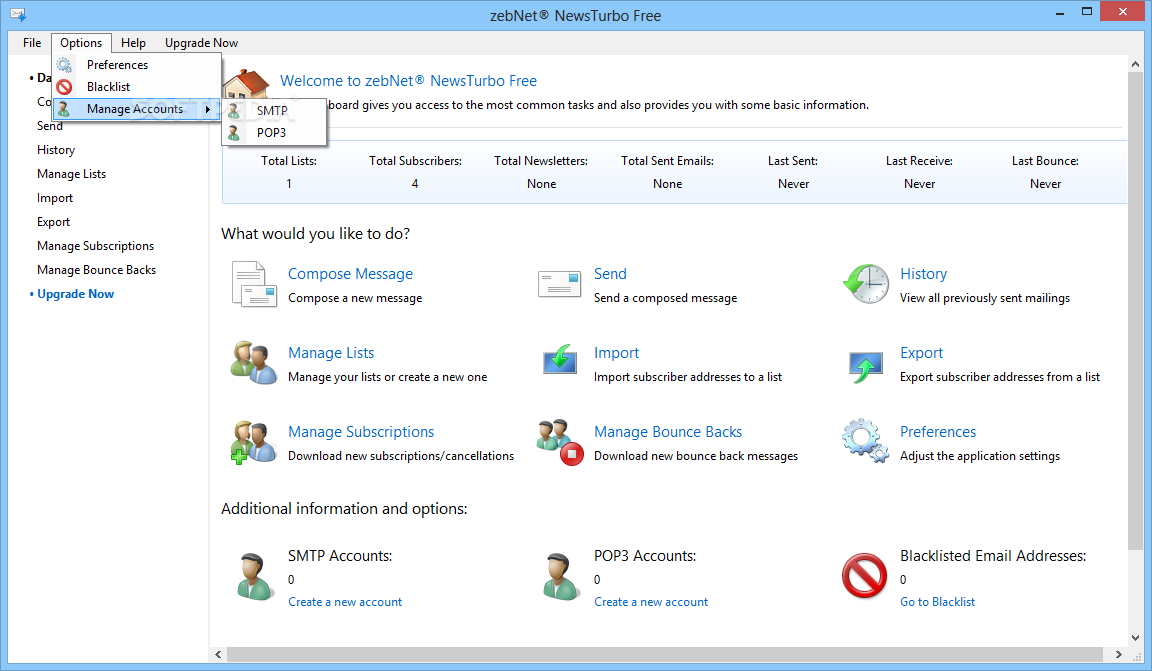Open the Help menu
The width and height of the screenshot is (1152, 671).
(x=133, y=43)
